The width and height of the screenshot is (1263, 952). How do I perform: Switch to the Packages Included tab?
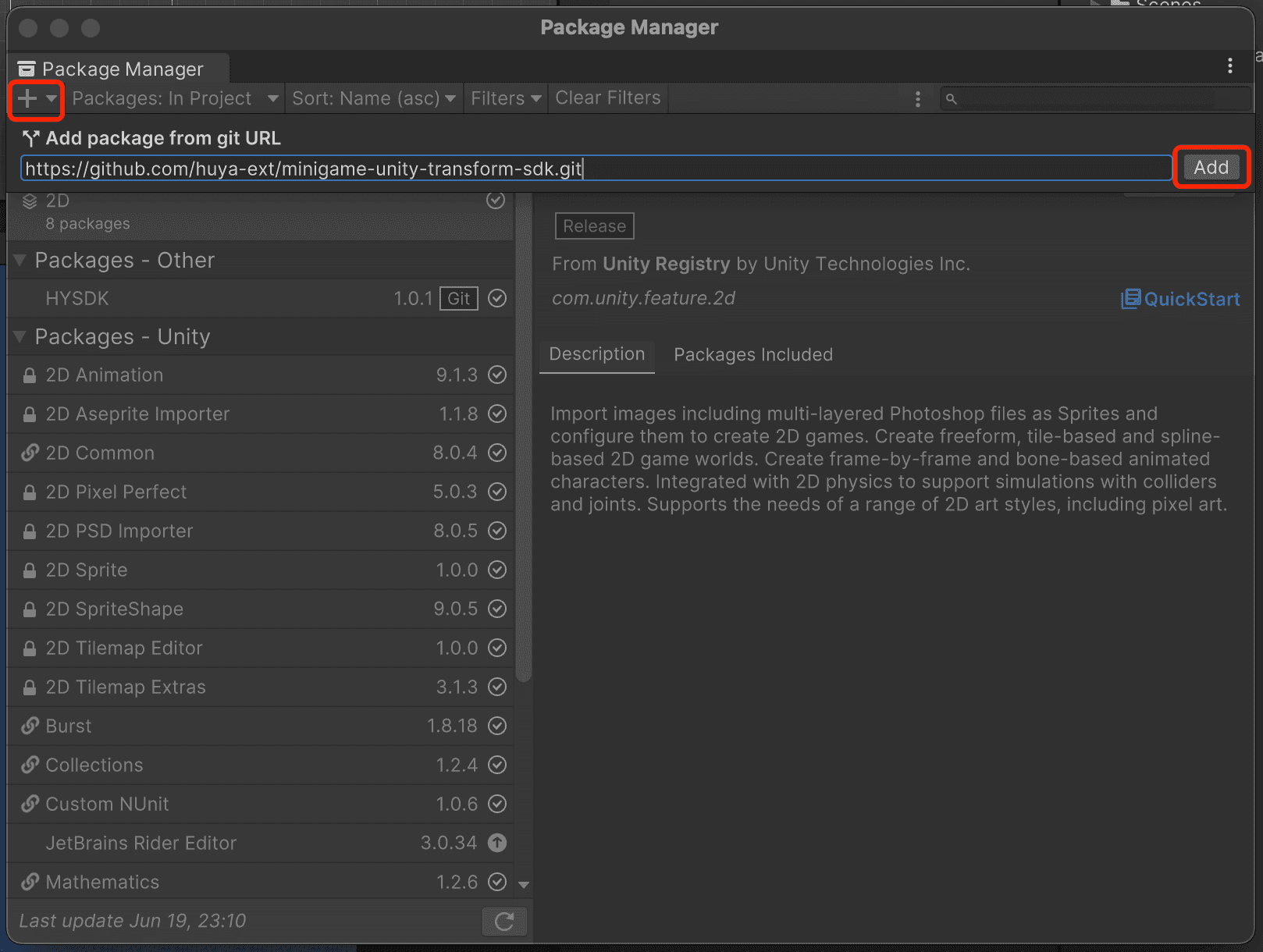(752, 354)
